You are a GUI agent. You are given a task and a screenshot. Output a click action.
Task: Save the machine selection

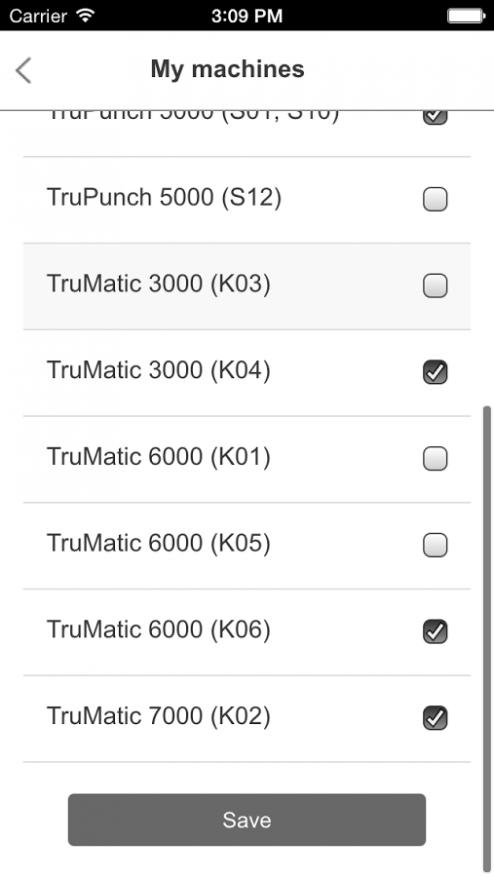tap(247, 819)
